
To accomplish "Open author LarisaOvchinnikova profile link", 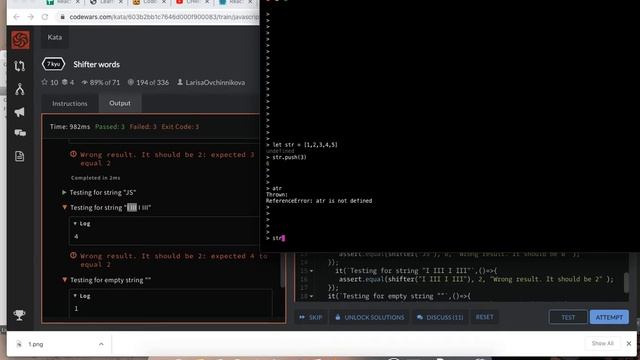I will point(215,82).
